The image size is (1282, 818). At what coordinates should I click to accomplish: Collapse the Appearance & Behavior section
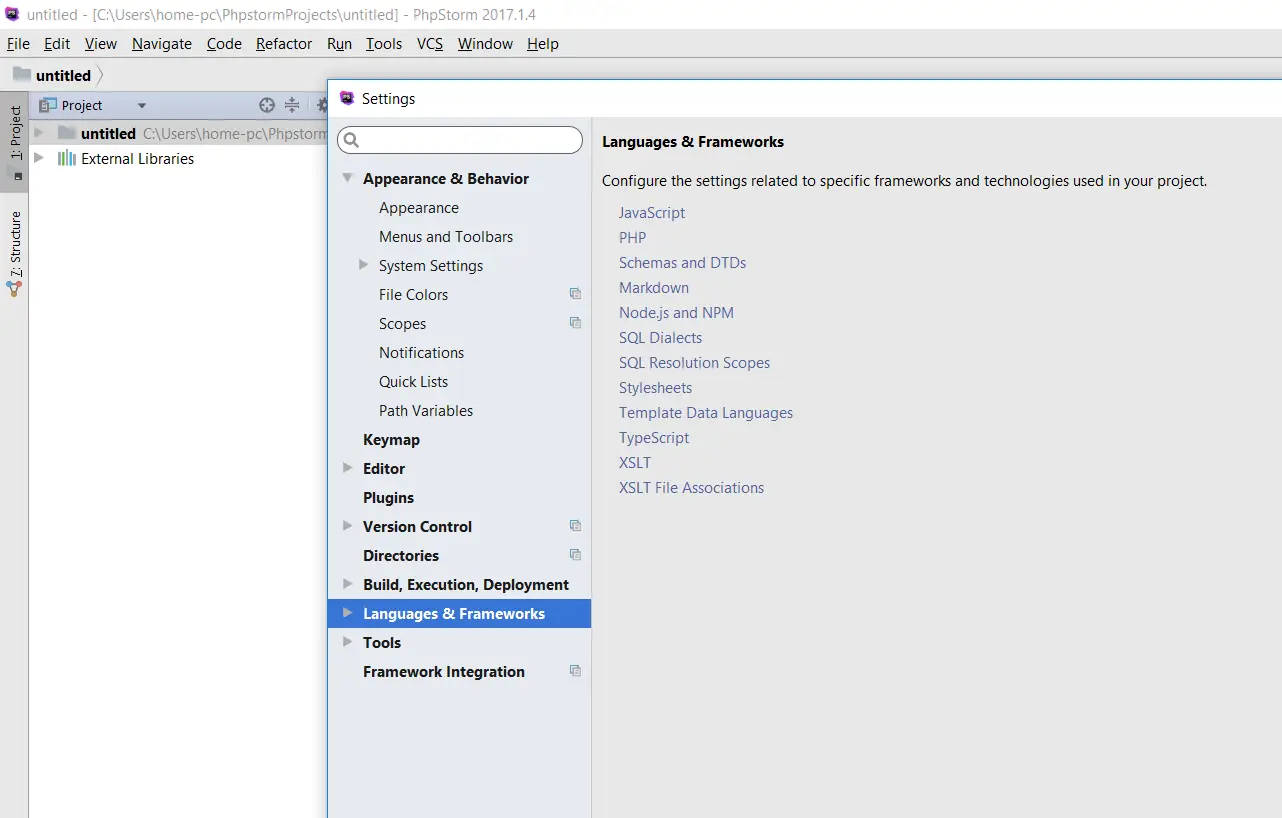[348, 178]
